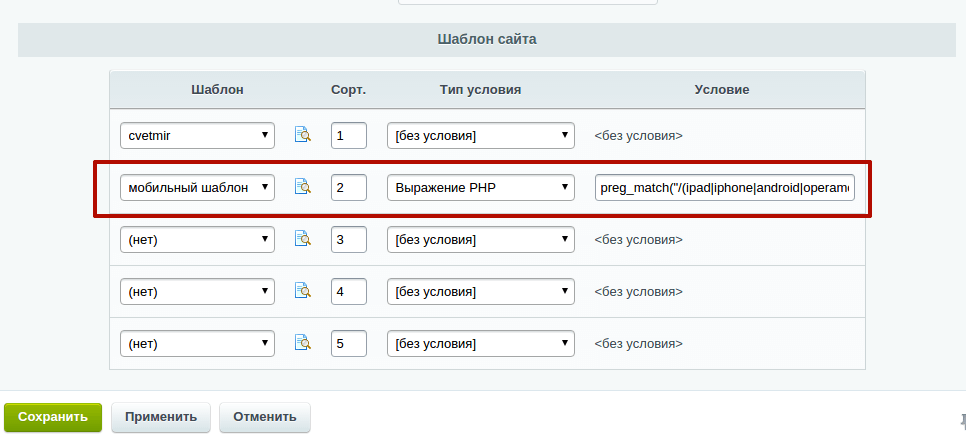Click template preview icon in sort row 3
The image size is (966, 446).
pos(303,239)
